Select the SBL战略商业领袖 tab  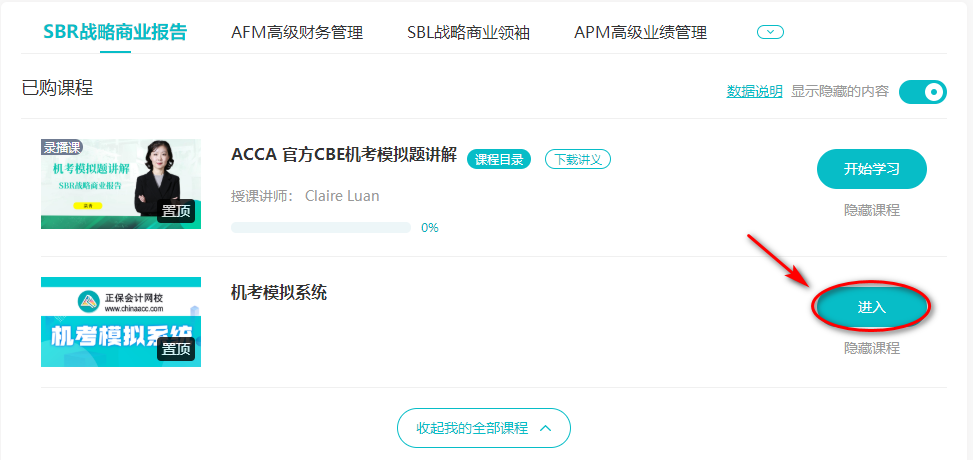[468, 32]
